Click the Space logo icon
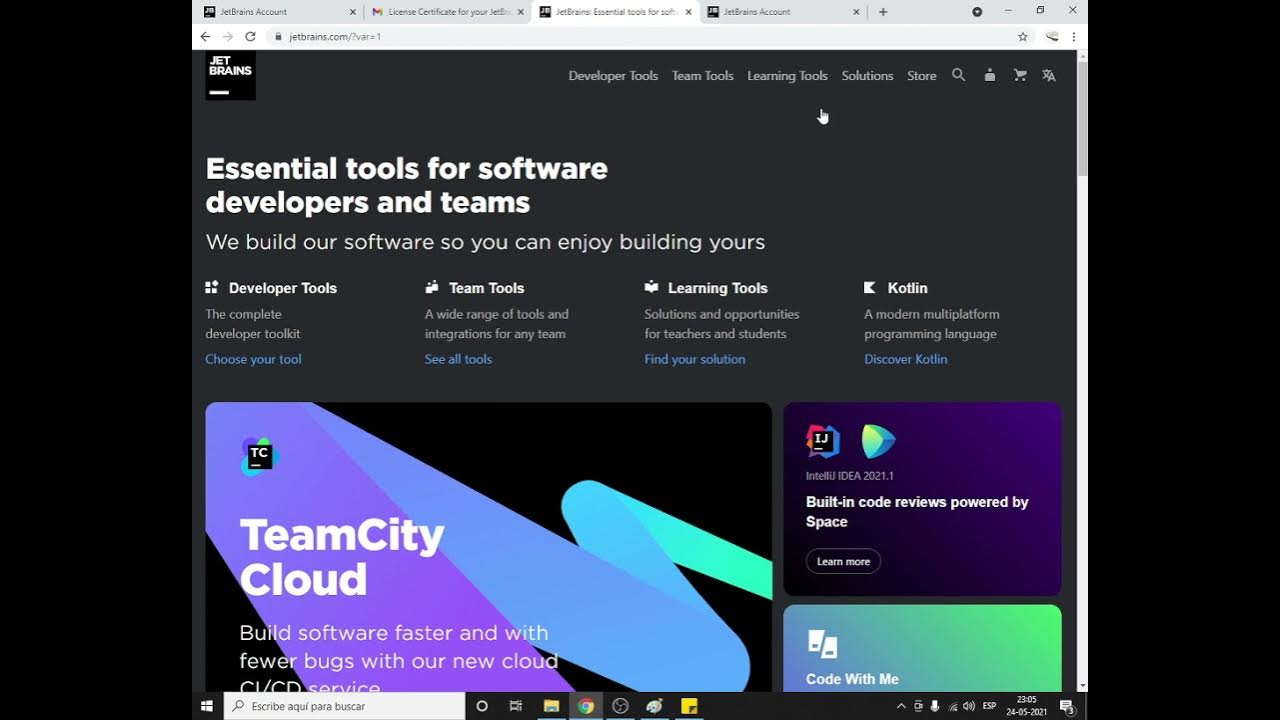The image size is (1280, 720). [x=878, y=441]
